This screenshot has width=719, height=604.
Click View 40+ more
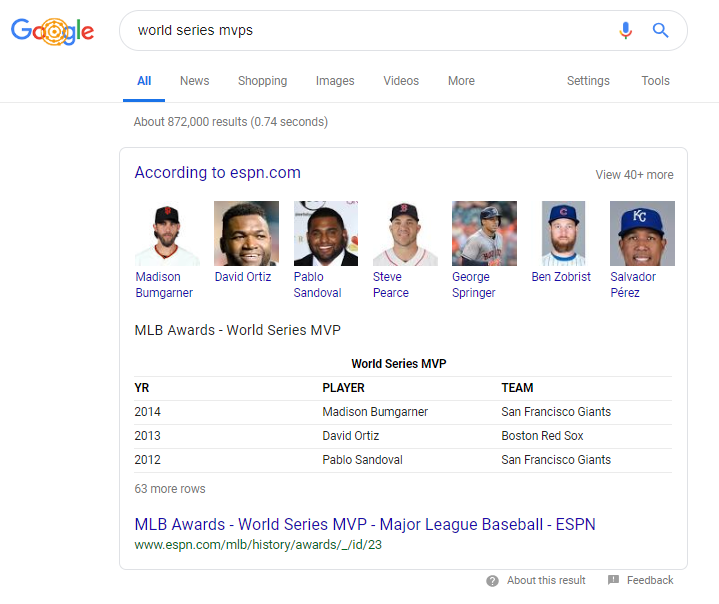coord(634,175)
